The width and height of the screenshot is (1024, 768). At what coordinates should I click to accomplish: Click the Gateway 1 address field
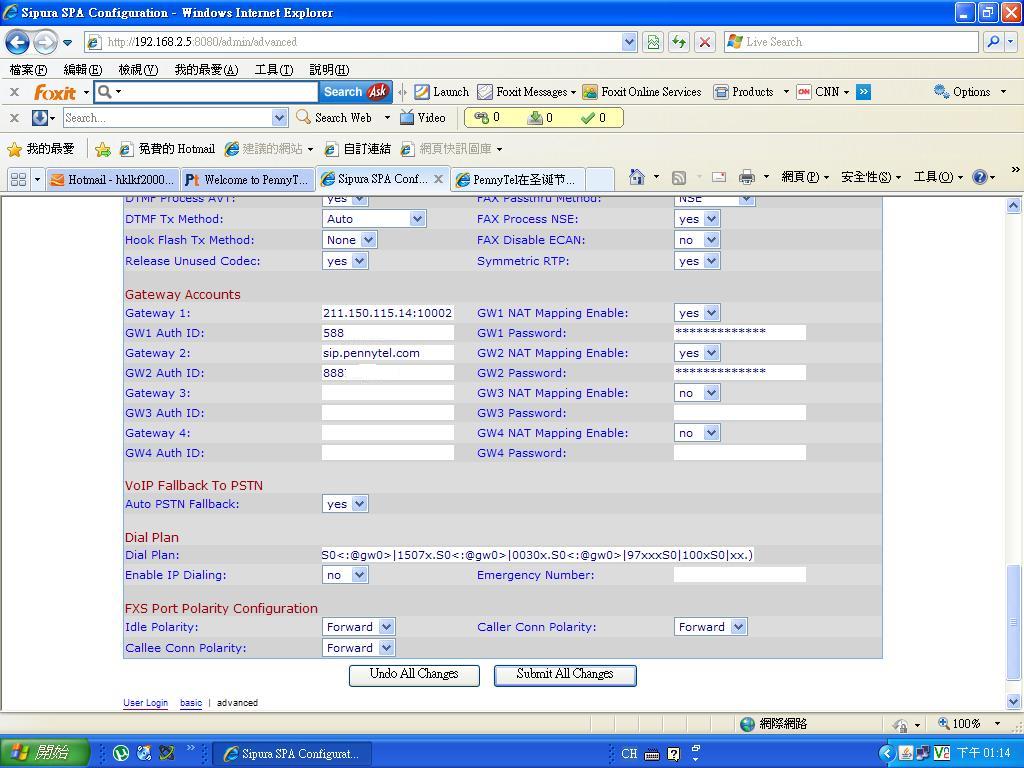coord(388,313)
